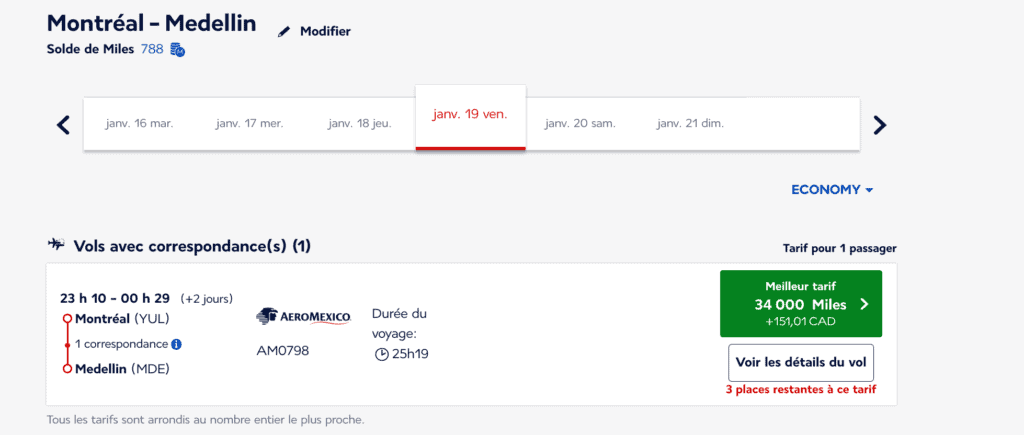Click the clock icon beside 25h19
The image size is (1024, 435).
point(381,354)
